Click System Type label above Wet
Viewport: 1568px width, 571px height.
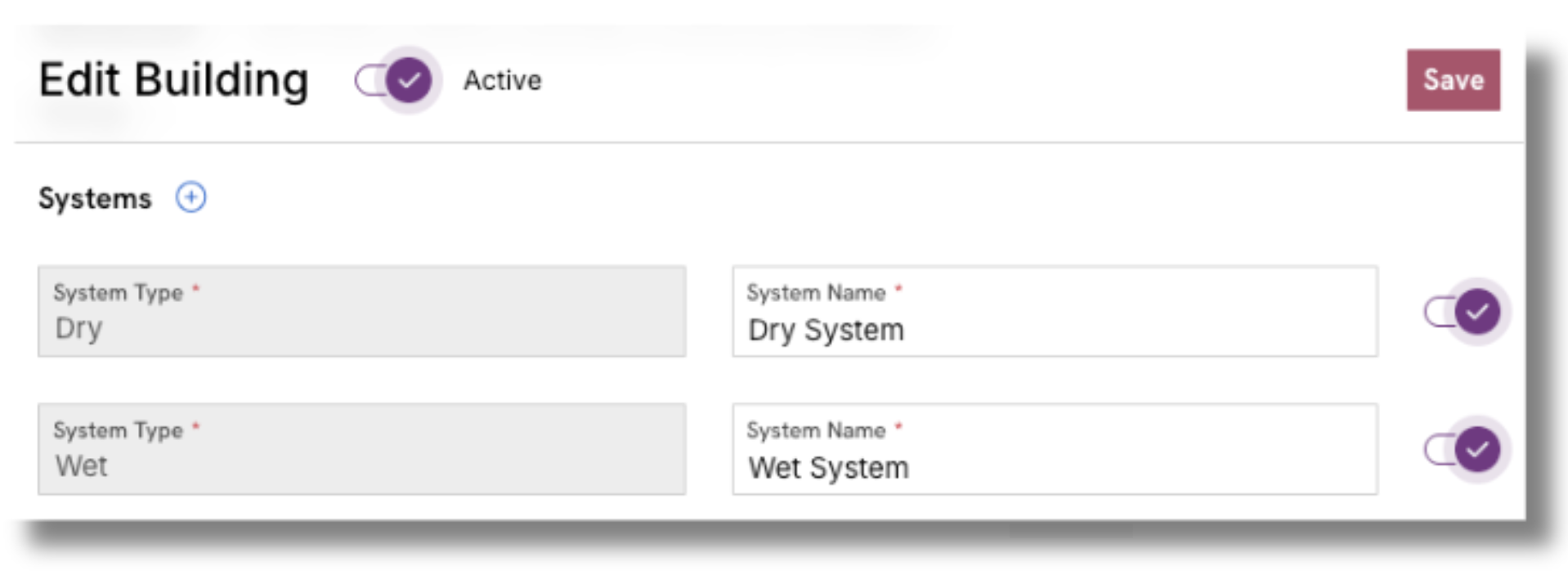point(118,429)
